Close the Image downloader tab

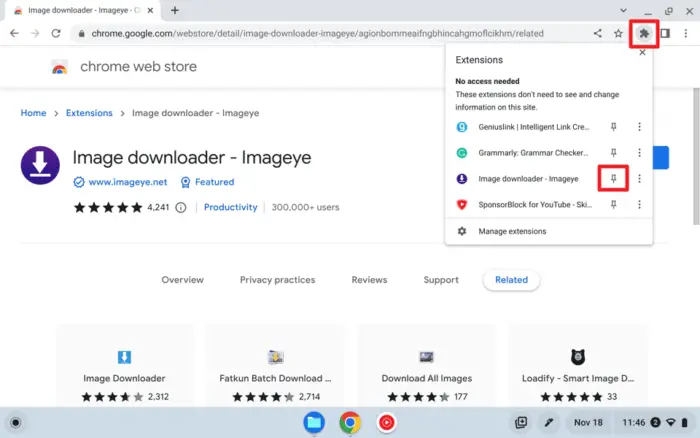[150, 10]
